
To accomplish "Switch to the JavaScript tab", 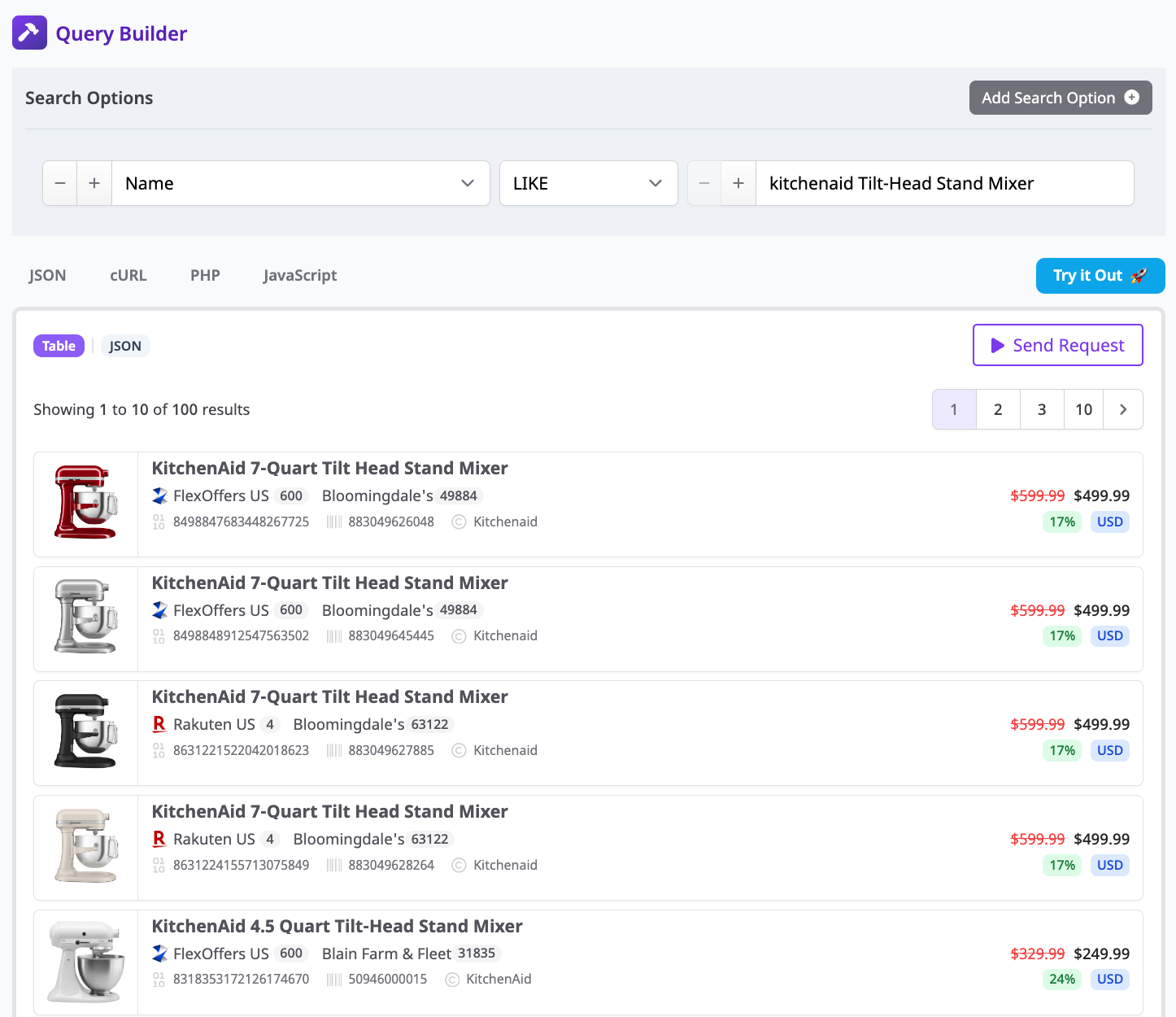I will [300, 275].
